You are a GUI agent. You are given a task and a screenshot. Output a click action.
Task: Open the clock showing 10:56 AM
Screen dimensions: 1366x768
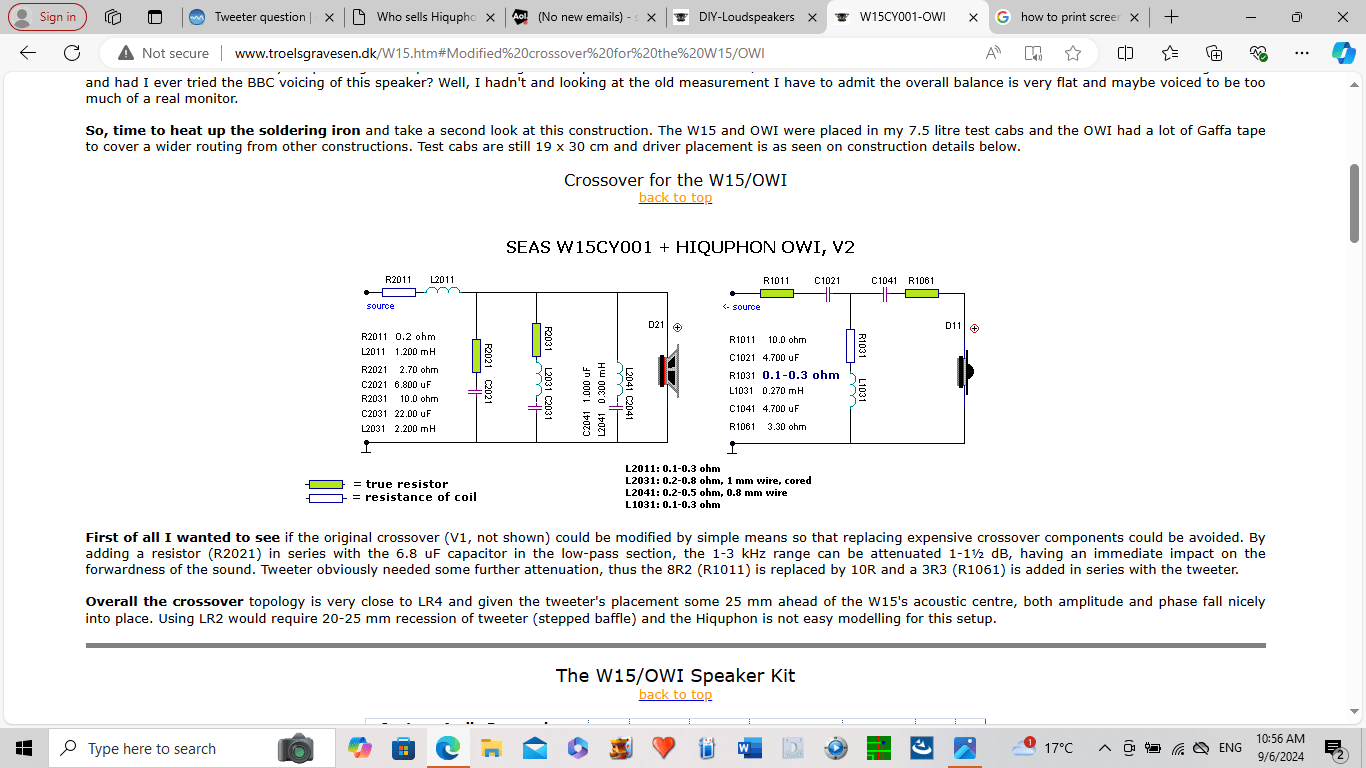[x=1279, y=748]
